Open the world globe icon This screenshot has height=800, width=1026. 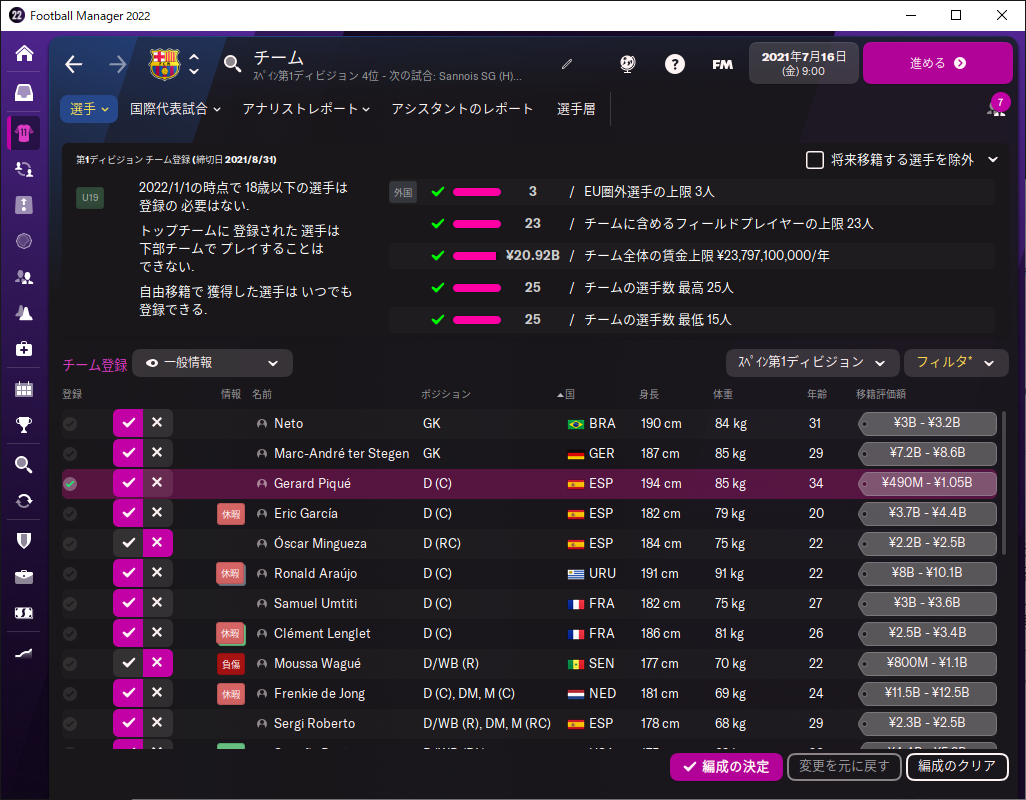tap(628, 64)
